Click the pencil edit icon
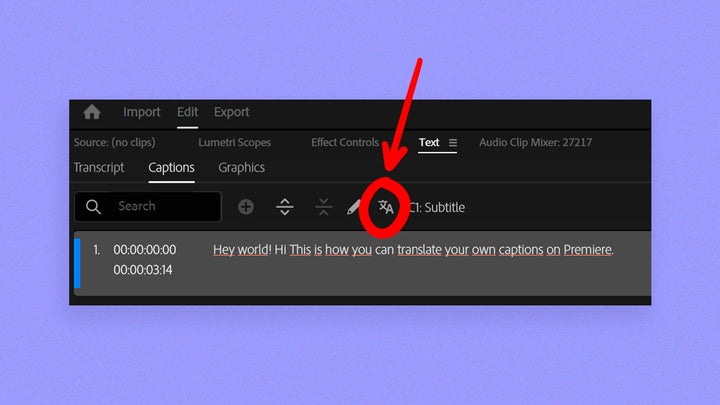 click(x=354, y=207)
